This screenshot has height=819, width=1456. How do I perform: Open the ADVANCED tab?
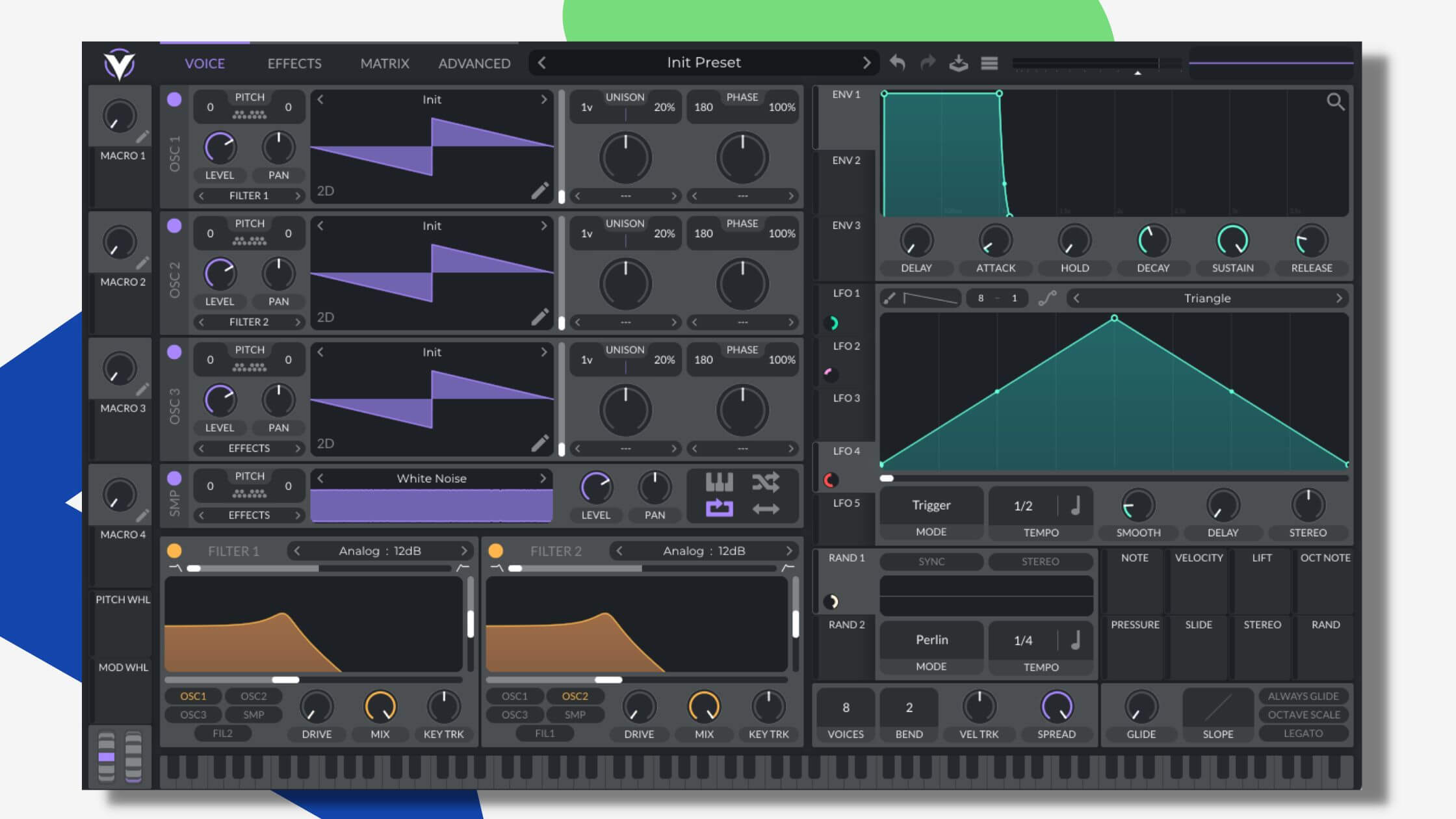coord(474,64)
